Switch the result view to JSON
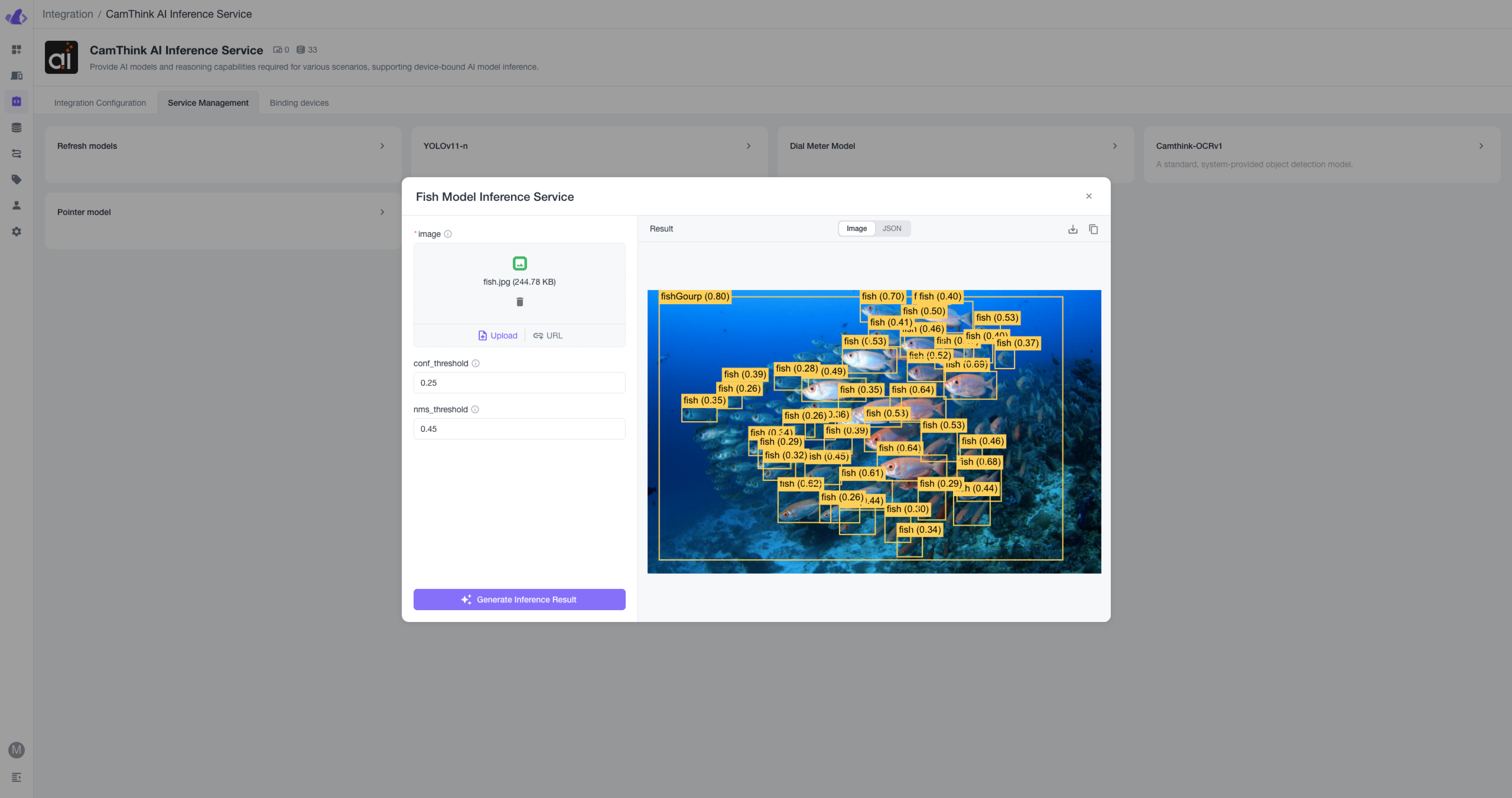This screenshot has width=1512, height=798. (x=892, y=228)
